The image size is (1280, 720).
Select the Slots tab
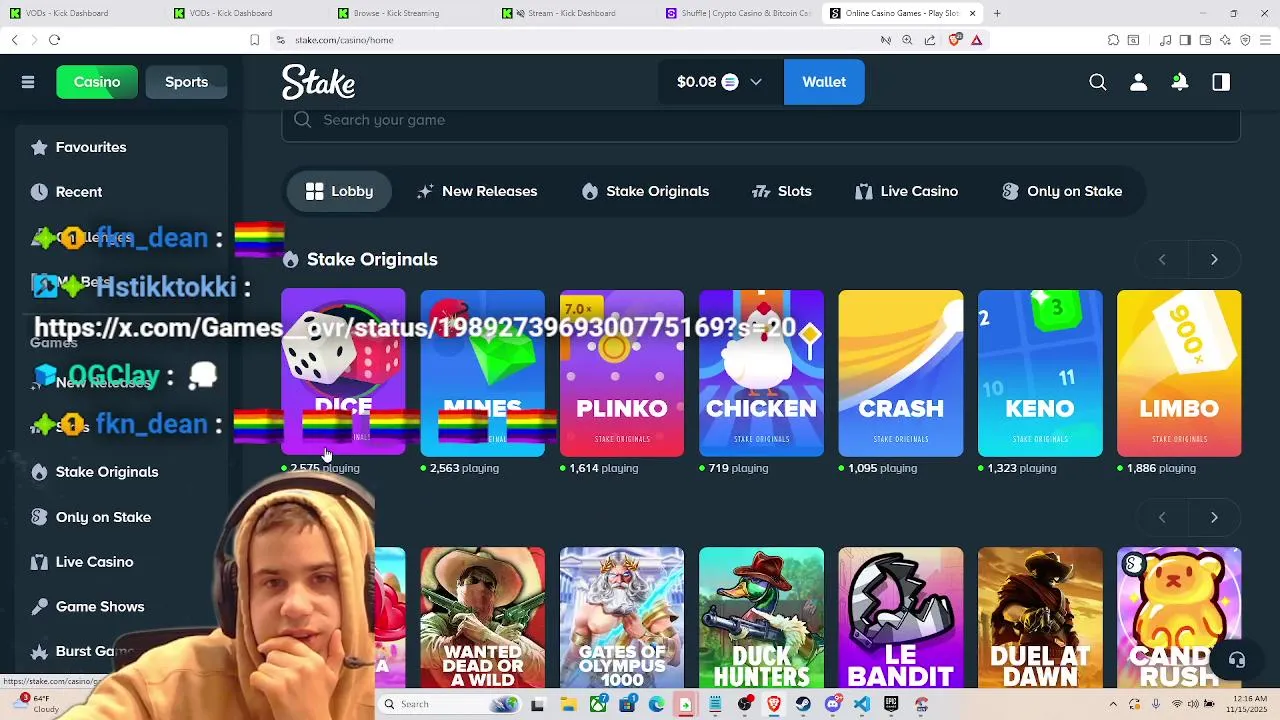point(781,191)
